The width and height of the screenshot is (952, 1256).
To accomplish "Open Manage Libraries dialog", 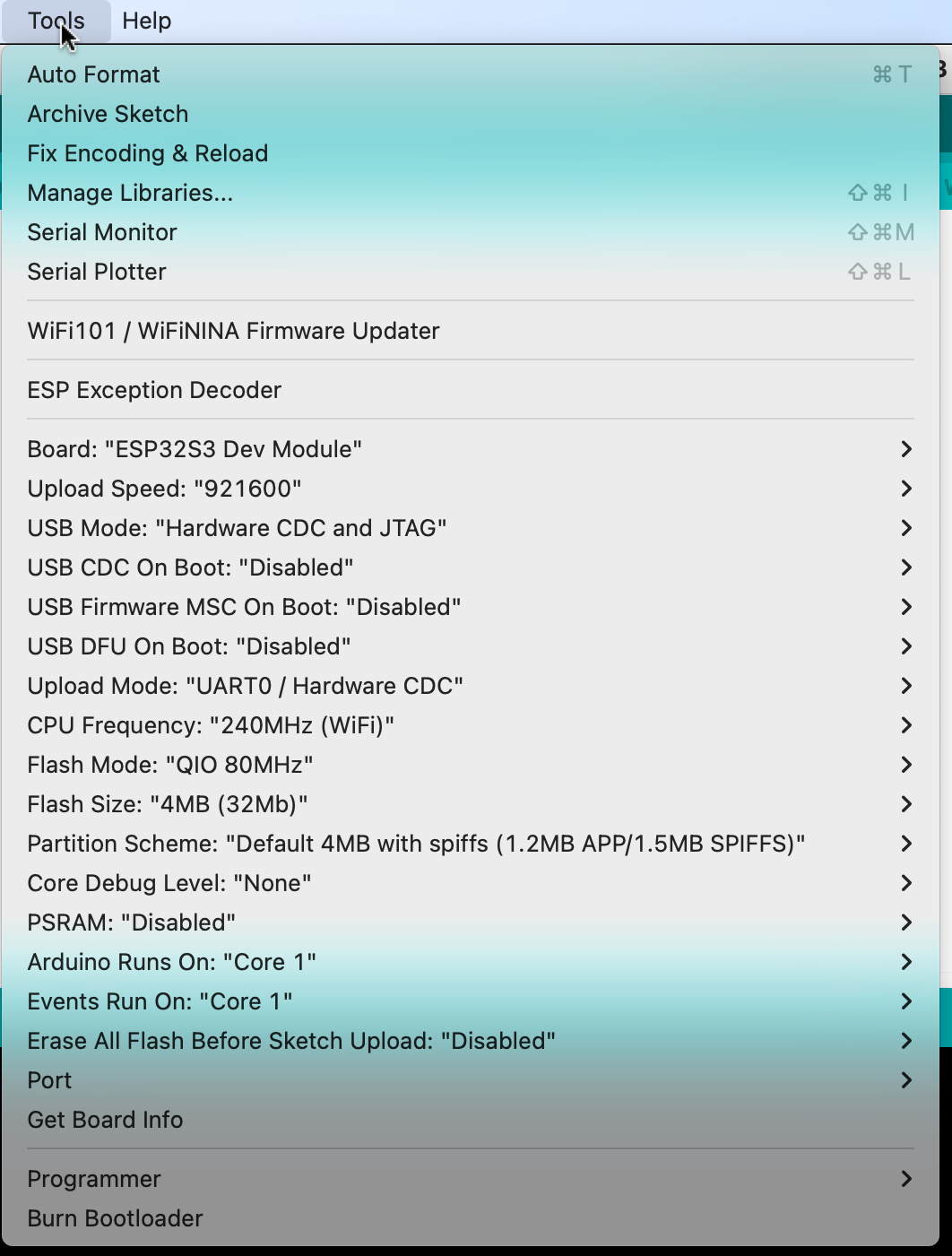I will [x=129, y=193].
